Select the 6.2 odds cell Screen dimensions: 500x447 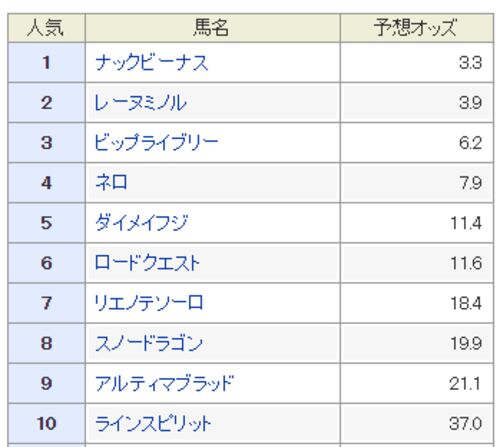click(x=417, y=143)
